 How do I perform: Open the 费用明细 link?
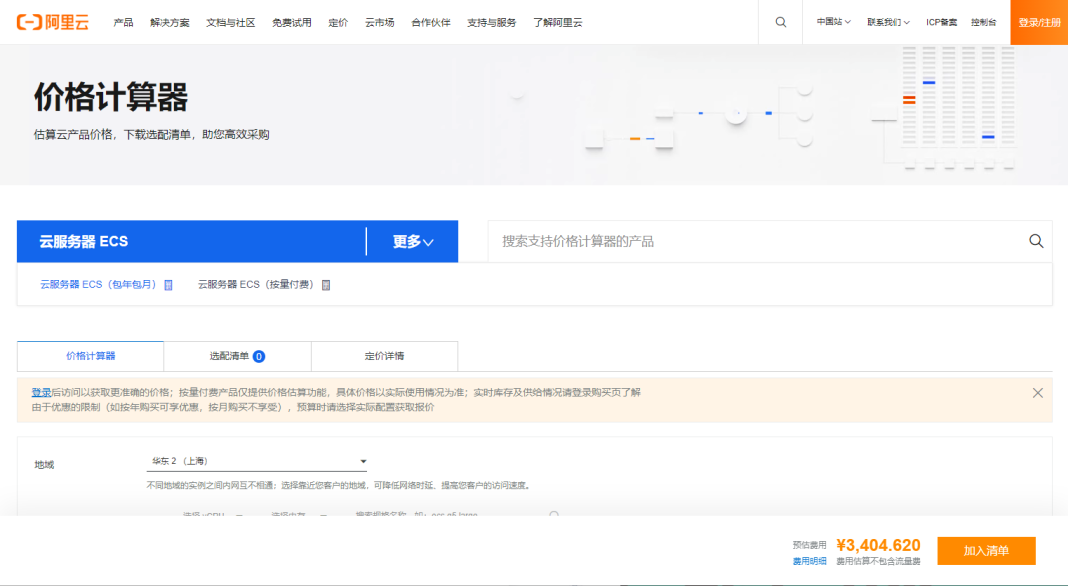(x=809, y=561)
